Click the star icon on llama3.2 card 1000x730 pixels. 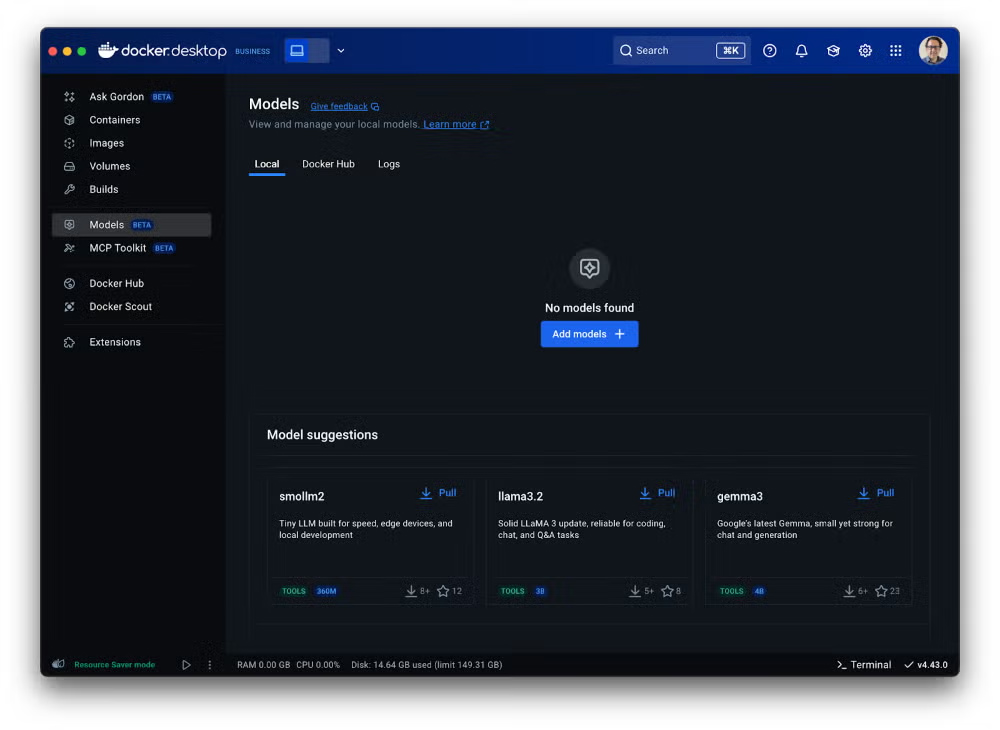[x=667, y=591]
